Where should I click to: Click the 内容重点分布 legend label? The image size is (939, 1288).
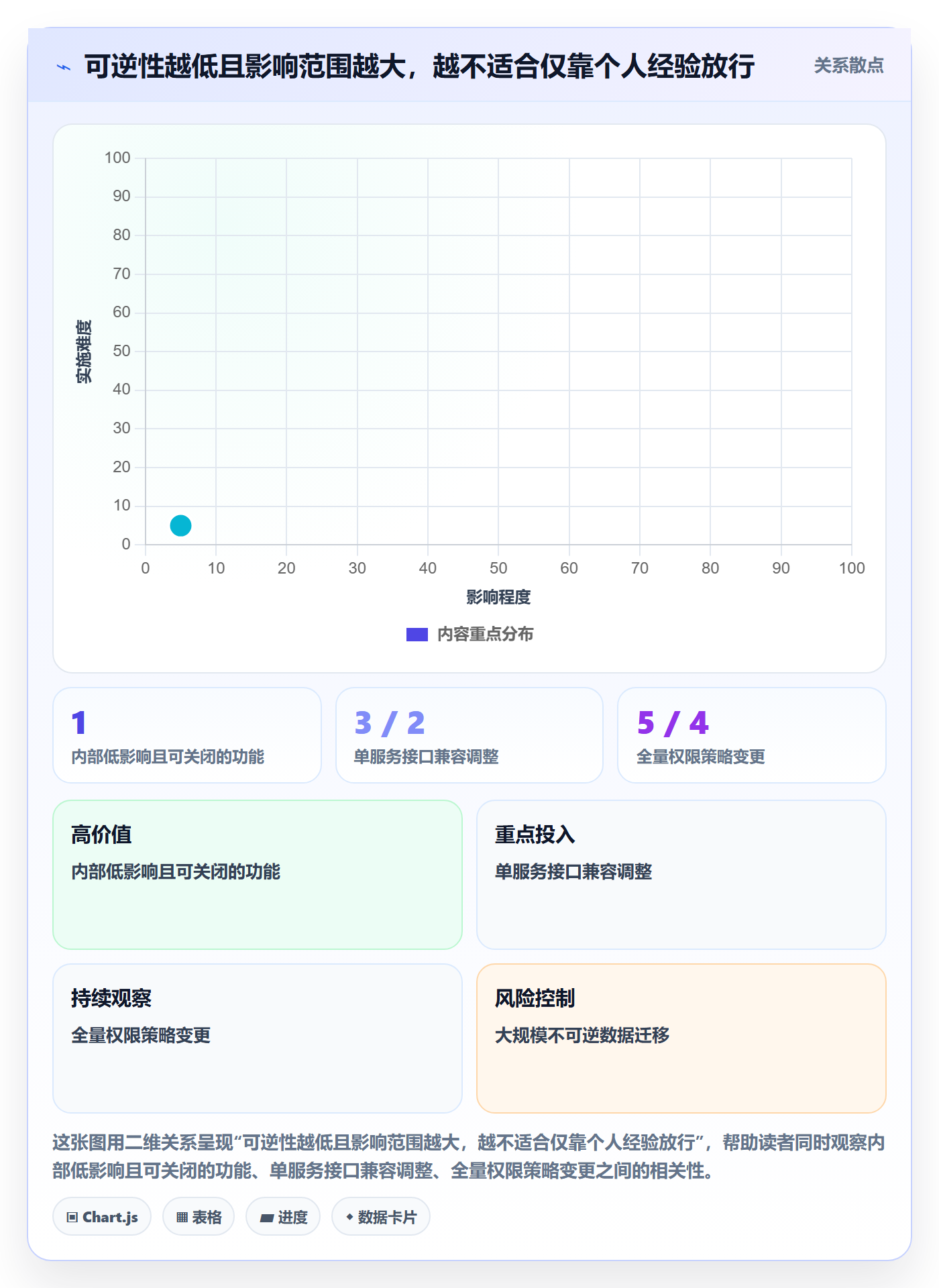(x=485, y=634)
